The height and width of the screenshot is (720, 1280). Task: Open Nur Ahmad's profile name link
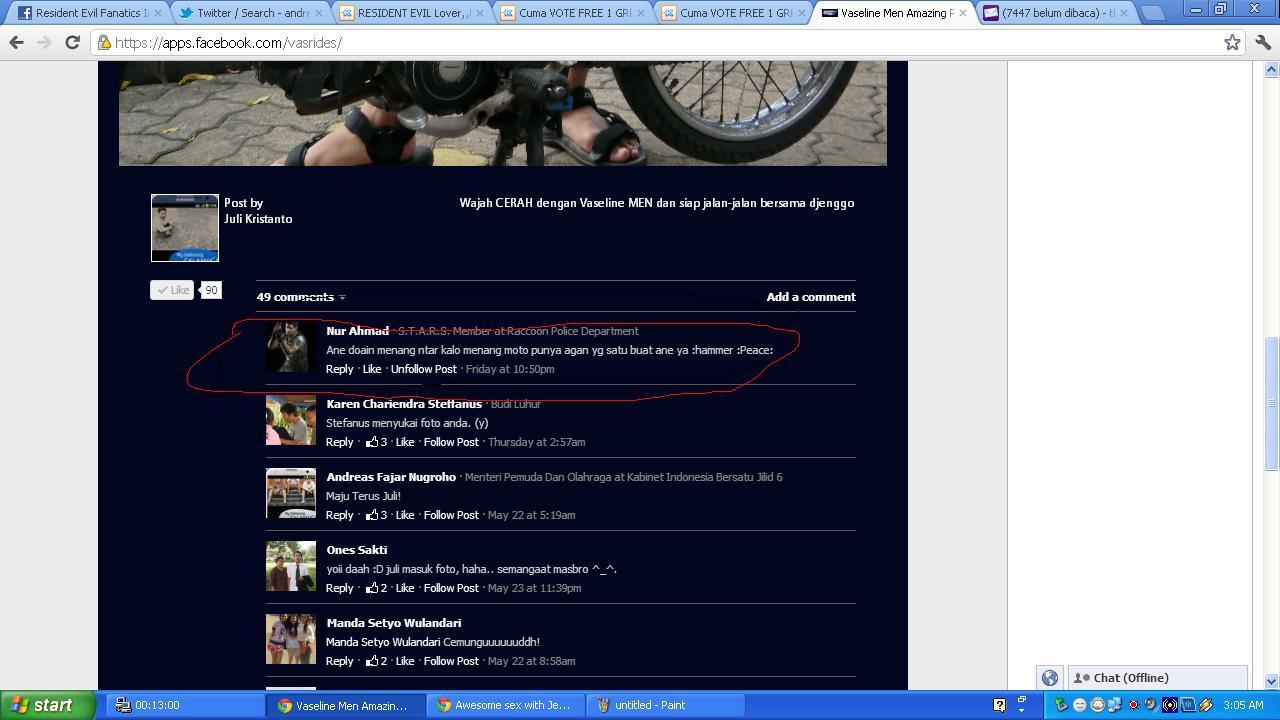(357, 331)
